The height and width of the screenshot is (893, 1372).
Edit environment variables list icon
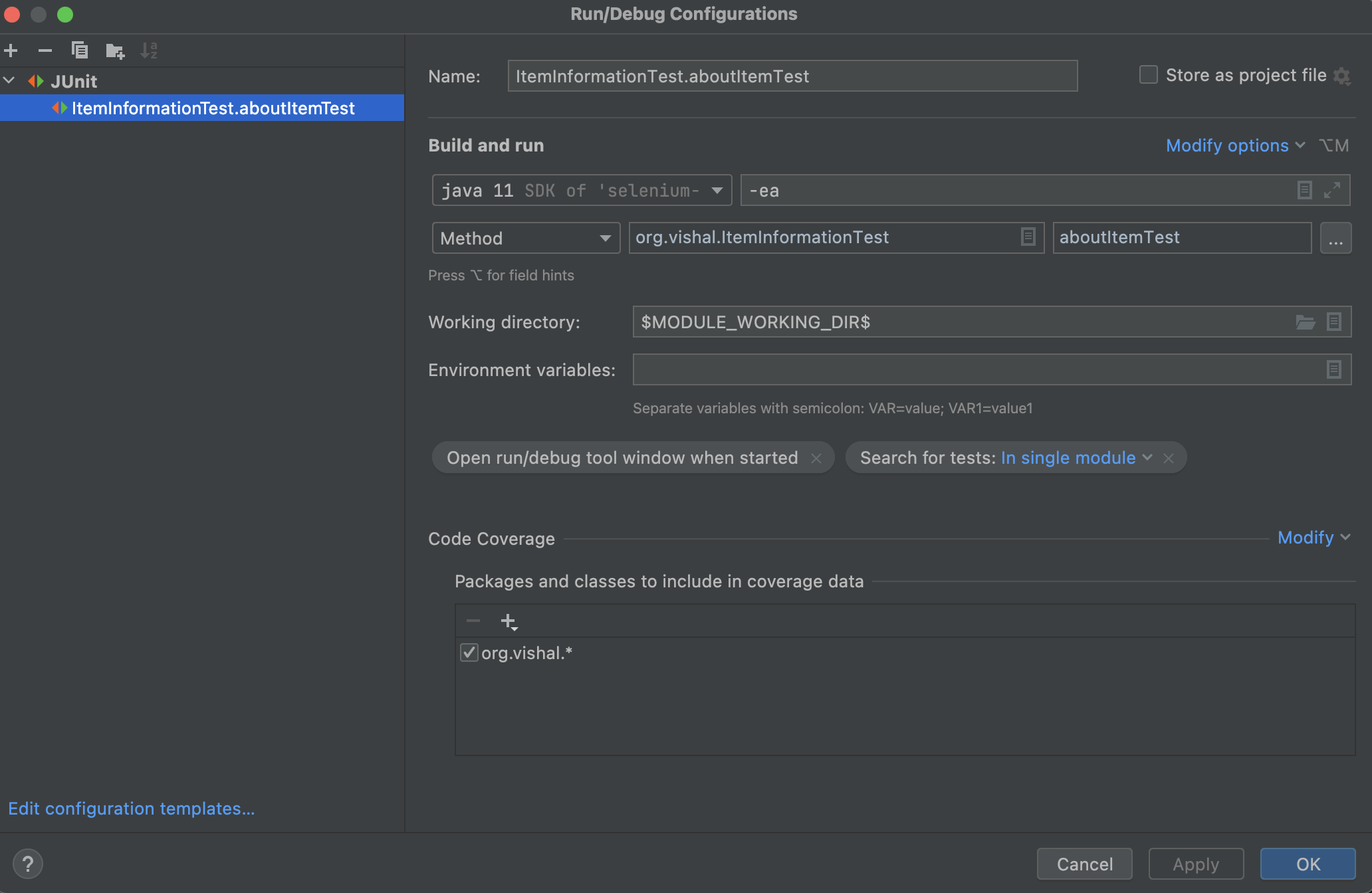tap(1334, 369)
